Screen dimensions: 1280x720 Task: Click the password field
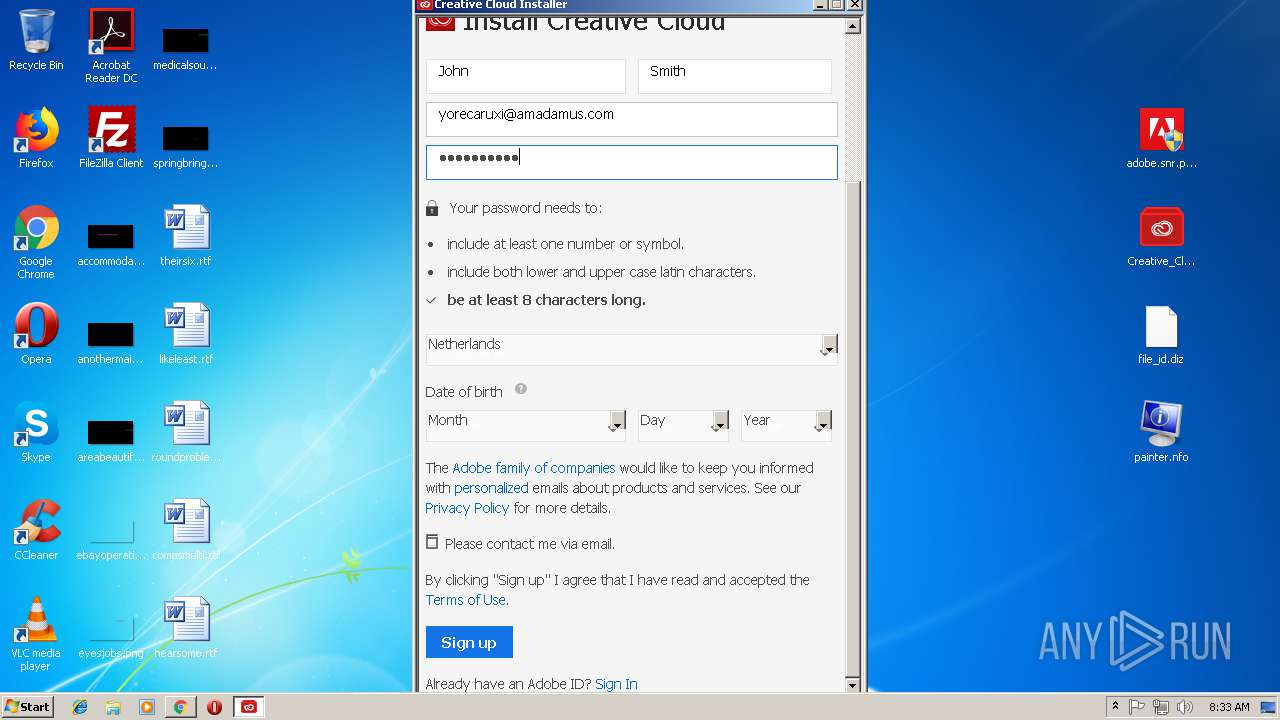tap(632, 162)
